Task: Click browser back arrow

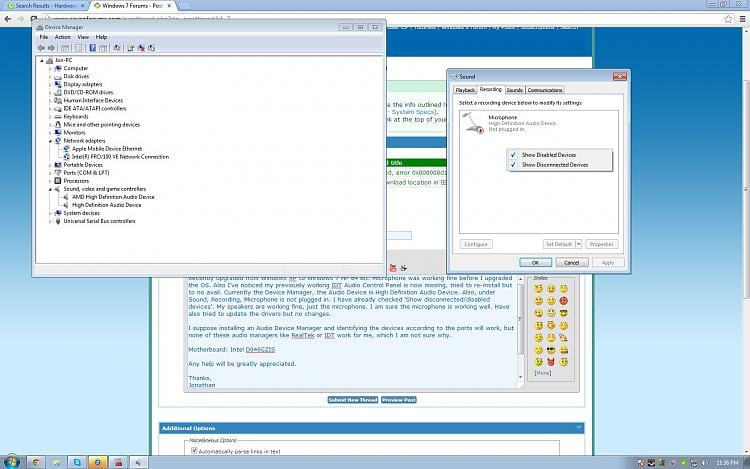Action: point(8,19)
